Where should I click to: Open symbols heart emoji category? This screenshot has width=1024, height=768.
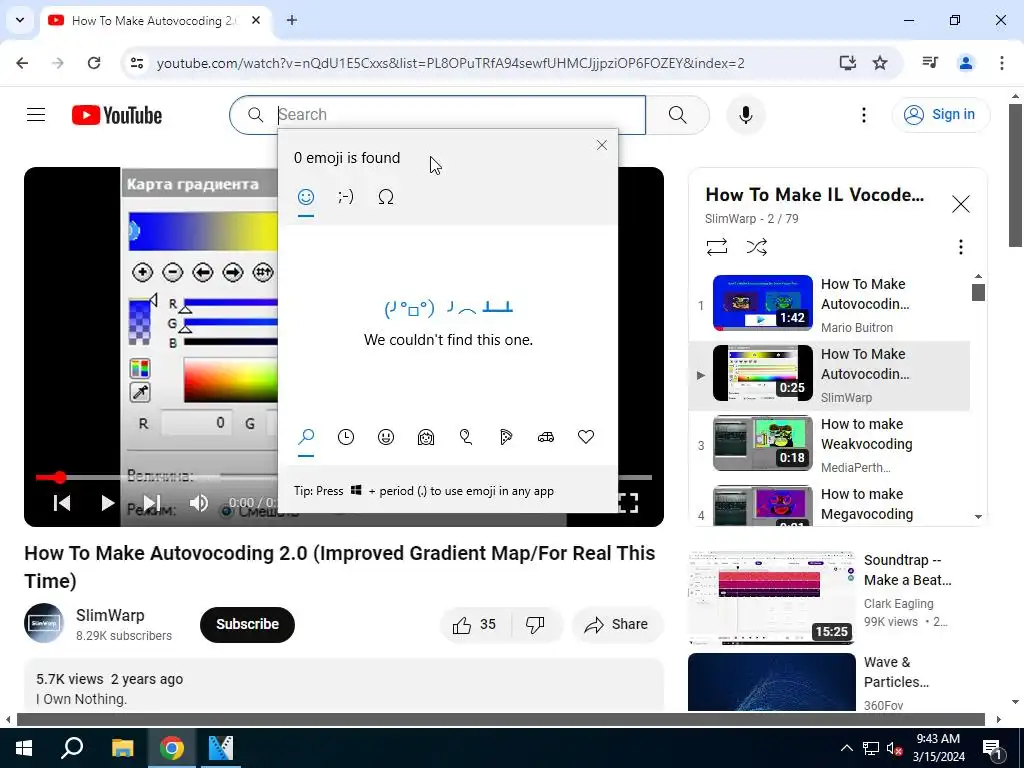click(x=586, y=437)
